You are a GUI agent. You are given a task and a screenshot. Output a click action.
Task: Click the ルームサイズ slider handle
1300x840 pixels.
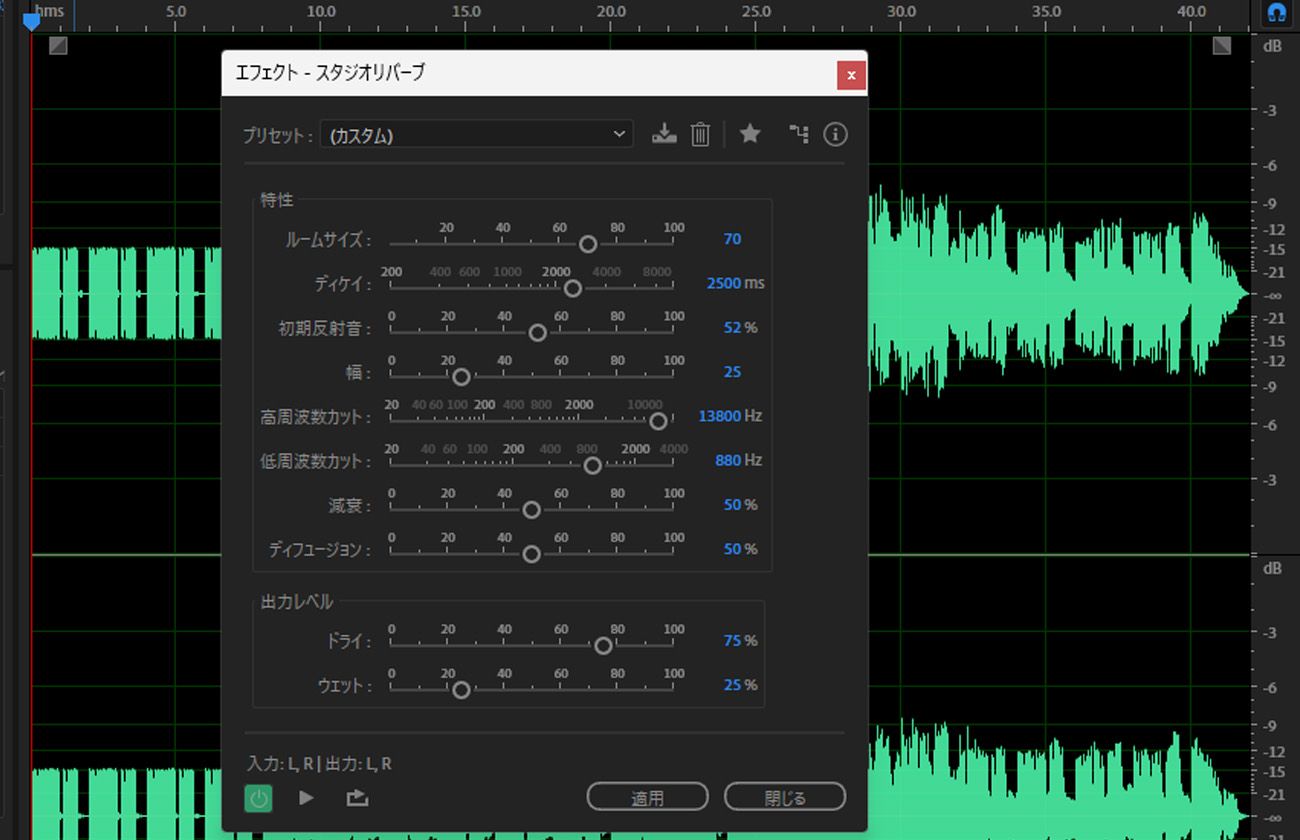click(588, 244)
